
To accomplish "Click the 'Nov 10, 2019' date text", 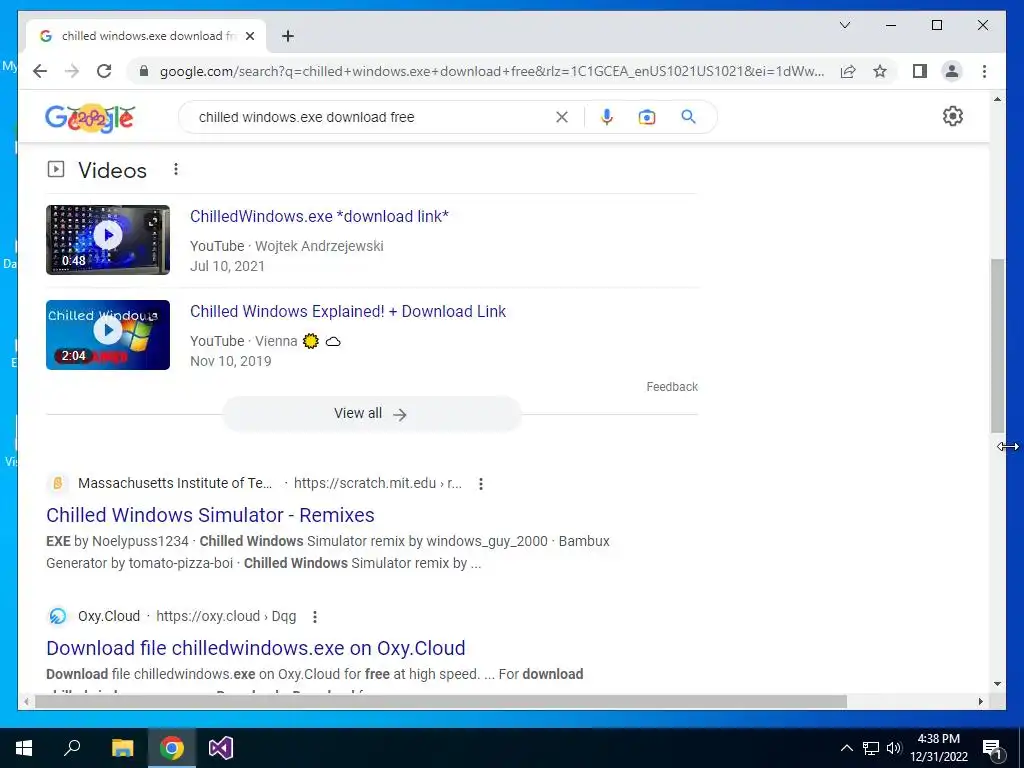I will pos(231,361).
